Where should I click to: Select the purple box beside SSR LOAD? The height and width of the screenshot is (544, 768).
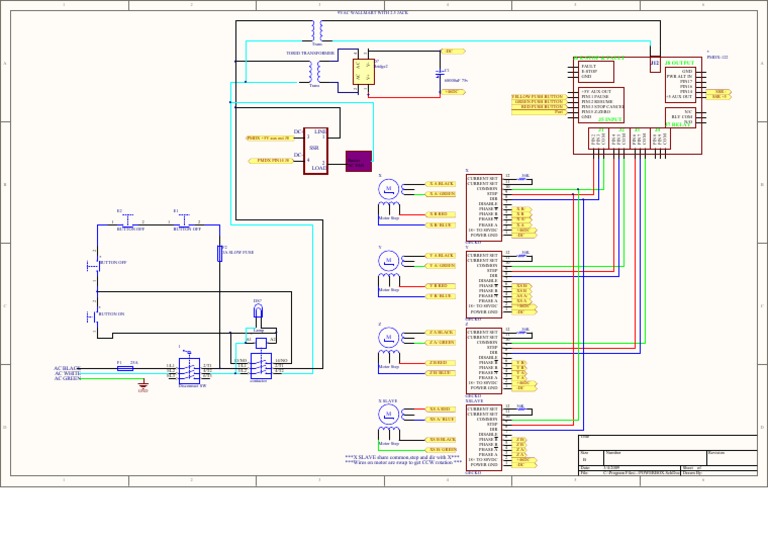[358, 161]
